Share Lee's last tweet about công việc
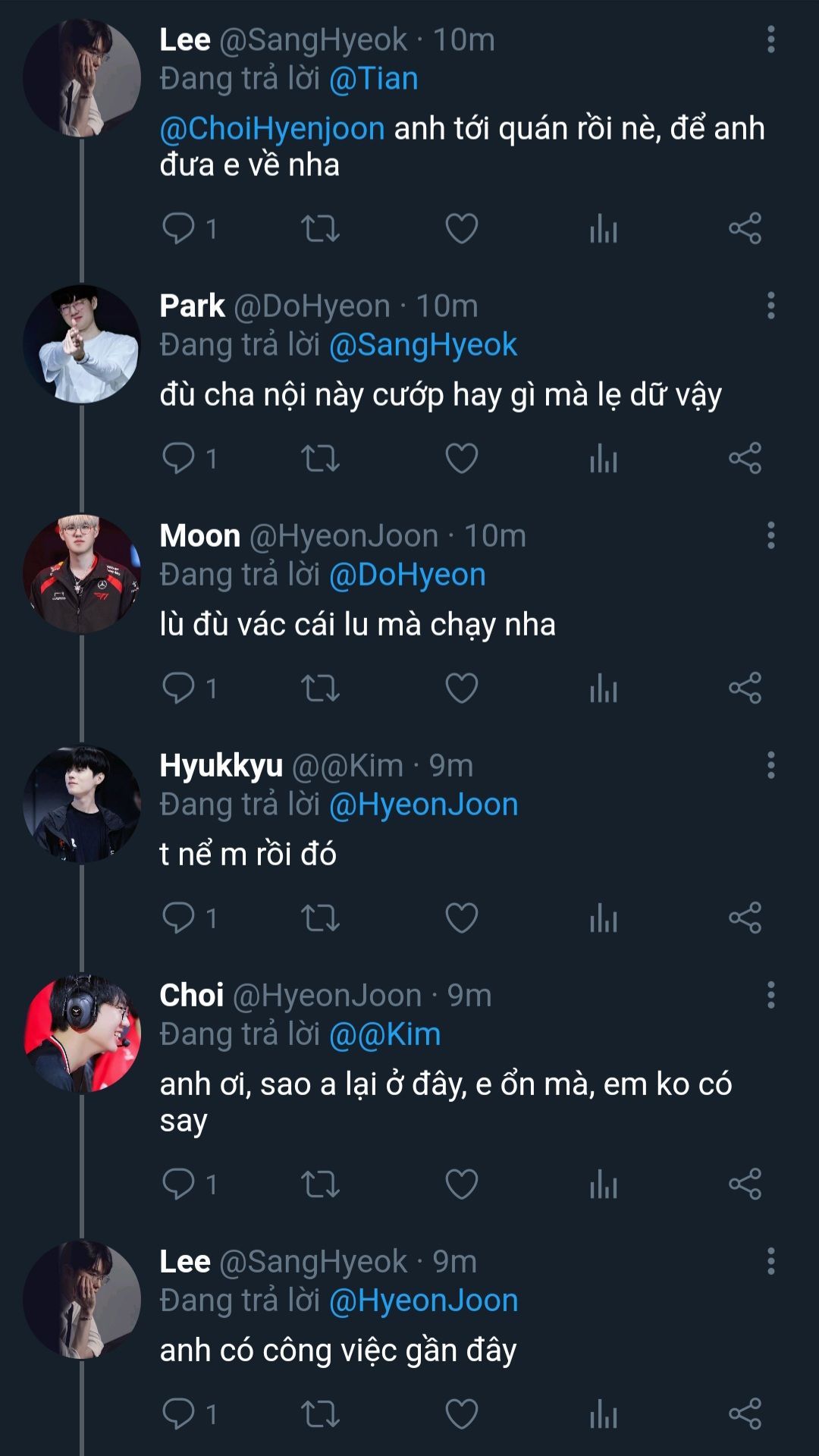Viewport: 819px width, 1456px height. tap(745, 1414)
